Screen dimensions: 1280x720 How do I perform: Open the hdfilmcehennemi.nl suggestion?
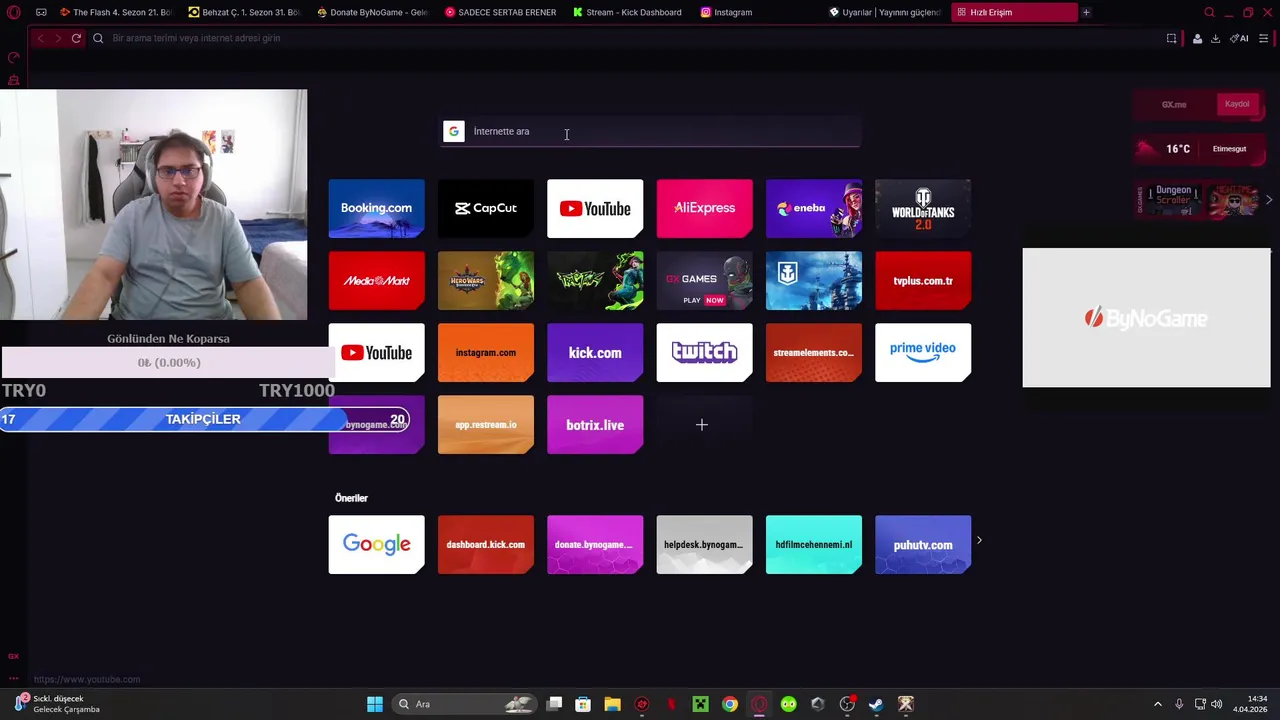click(x=813, y=544)
